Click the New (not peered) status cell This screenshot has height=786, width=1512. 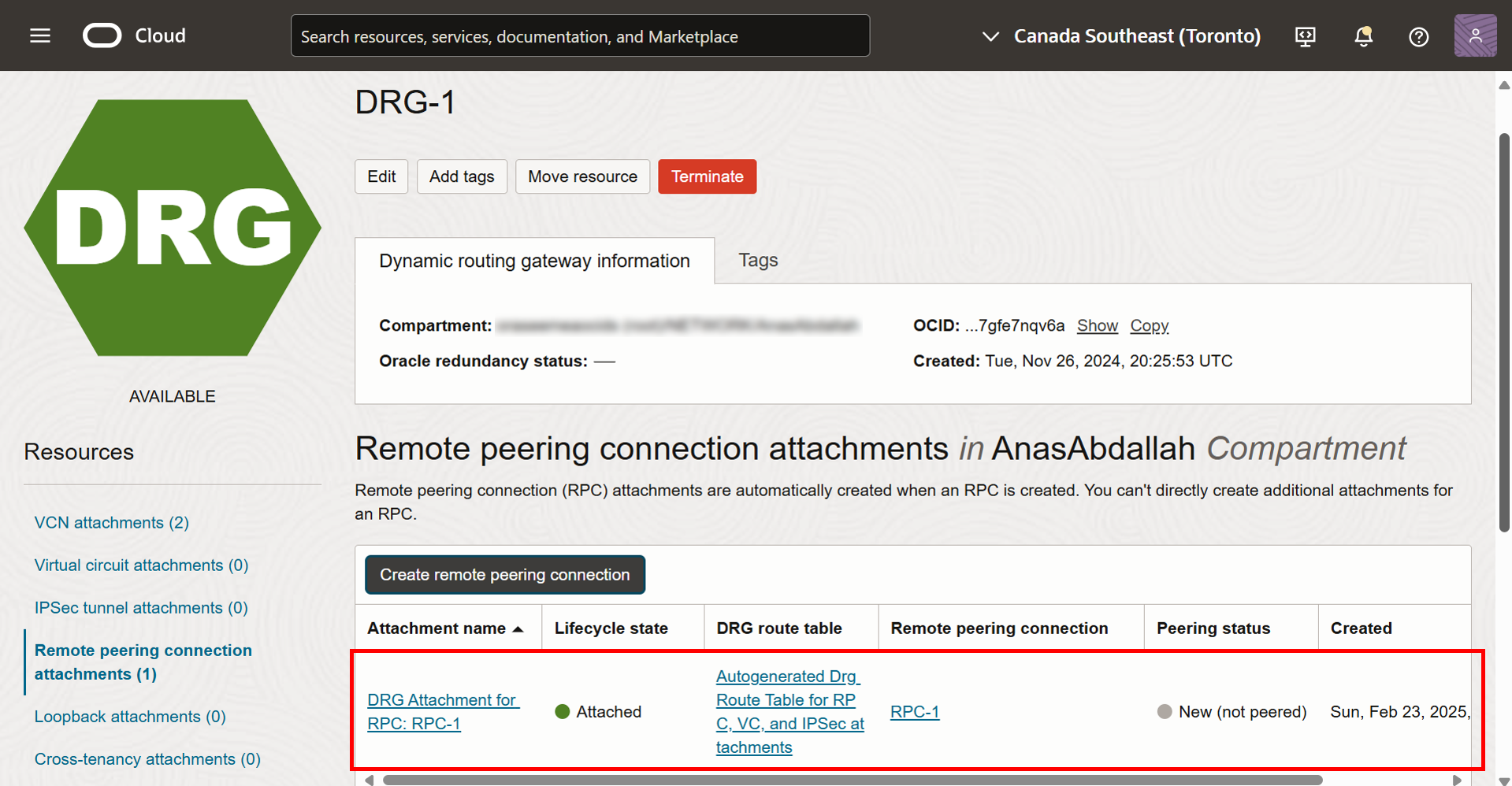tap(1232, 711)
